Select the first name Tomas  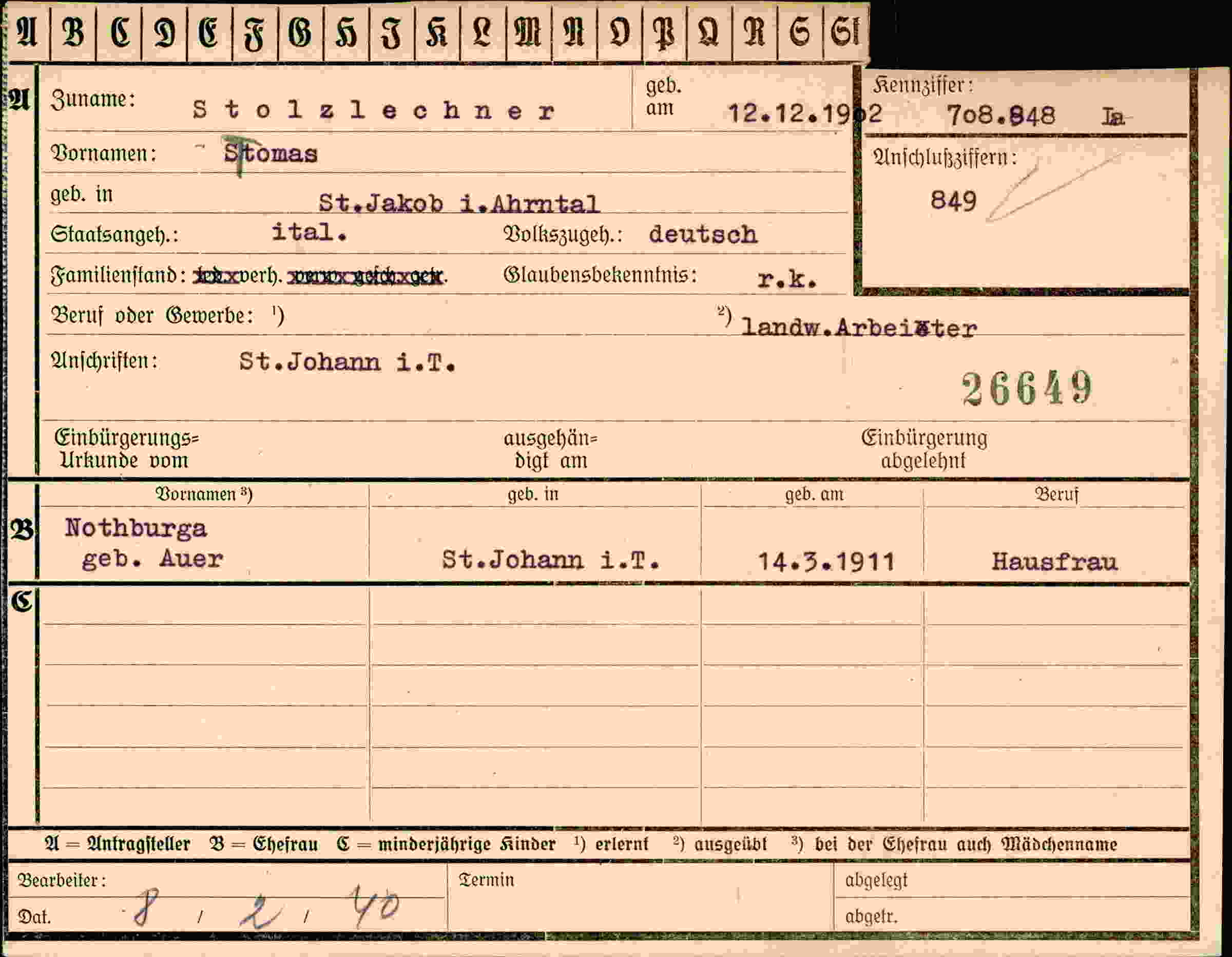pos(271,154)
